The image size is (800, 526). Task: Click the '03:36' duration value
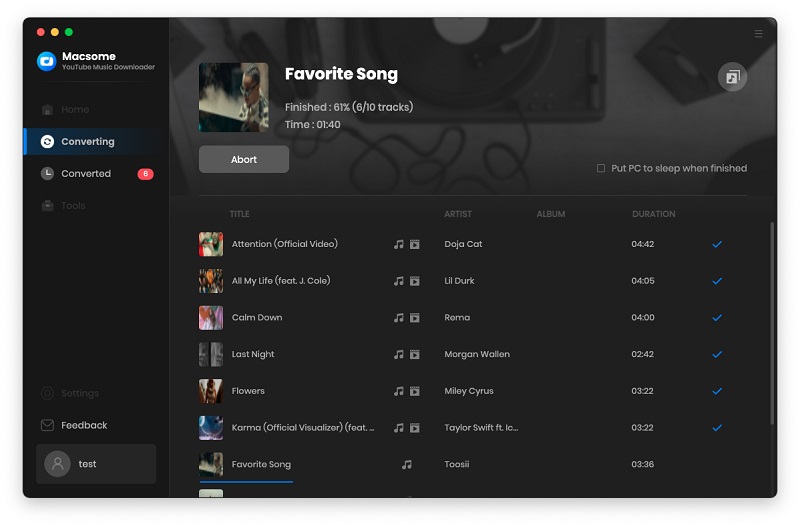642,465
